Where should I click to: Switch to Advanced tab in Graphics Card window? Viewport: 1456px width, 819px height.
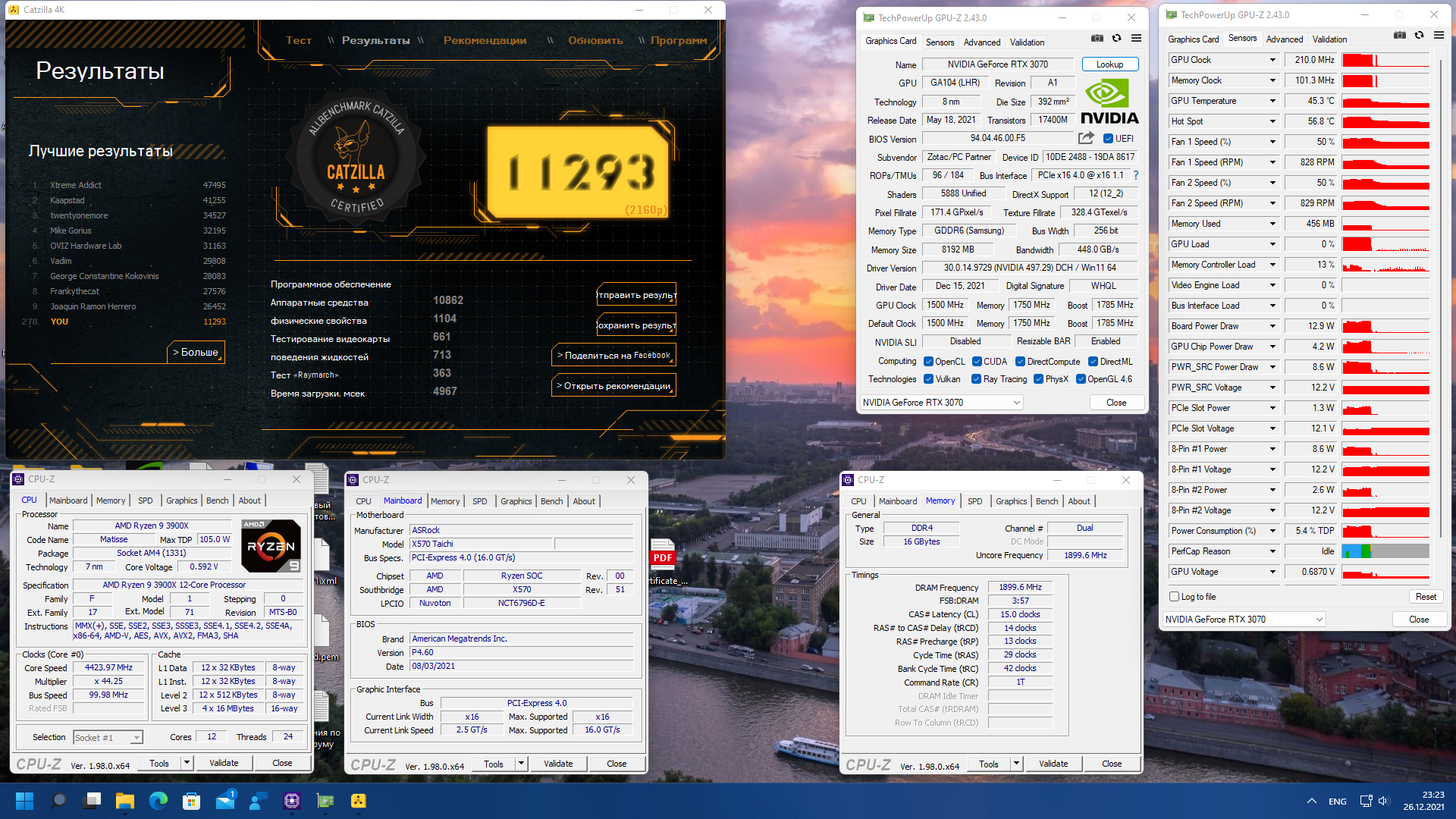982,42
